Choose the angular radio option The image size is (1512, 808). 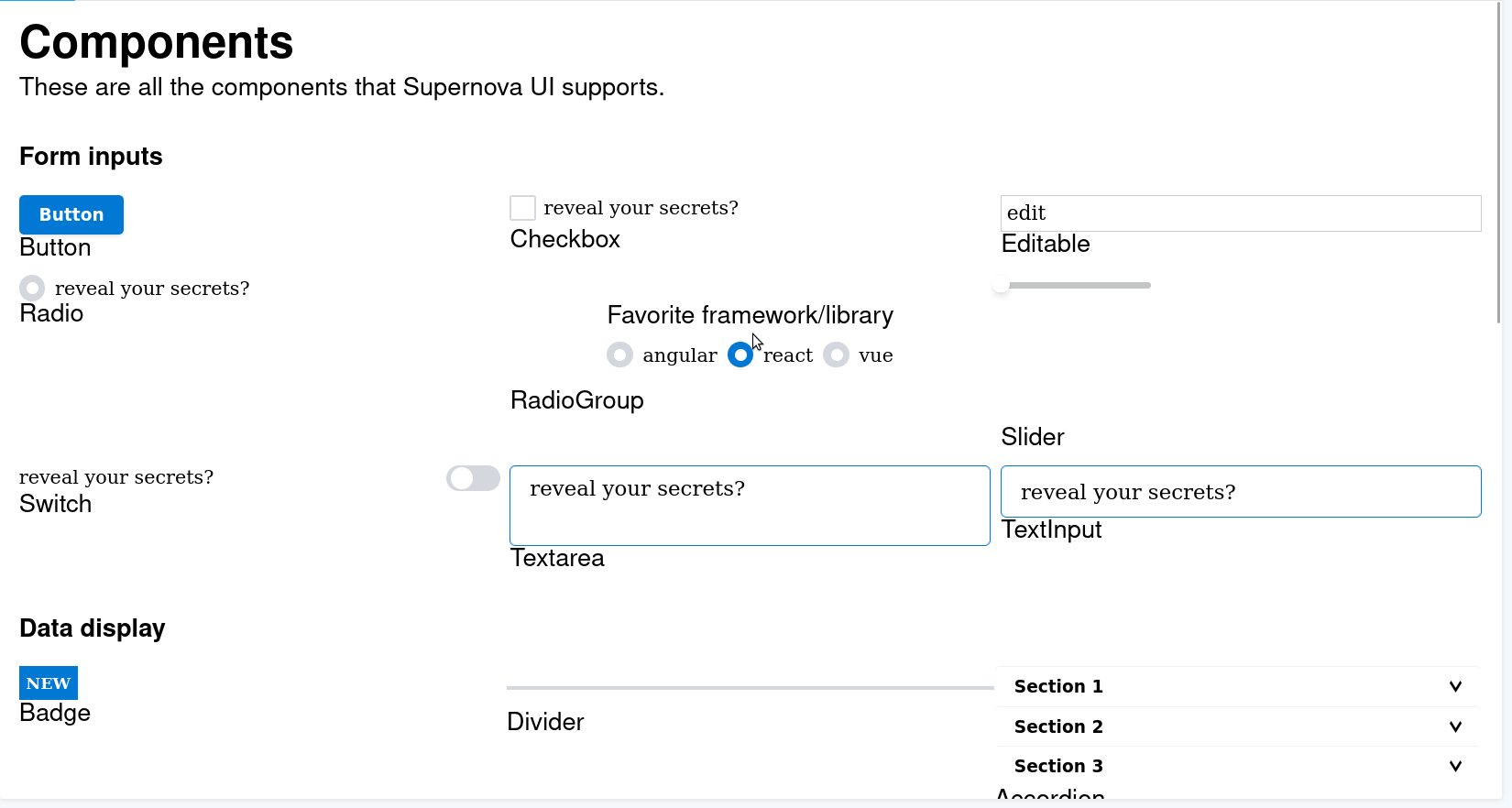(619, 355)
